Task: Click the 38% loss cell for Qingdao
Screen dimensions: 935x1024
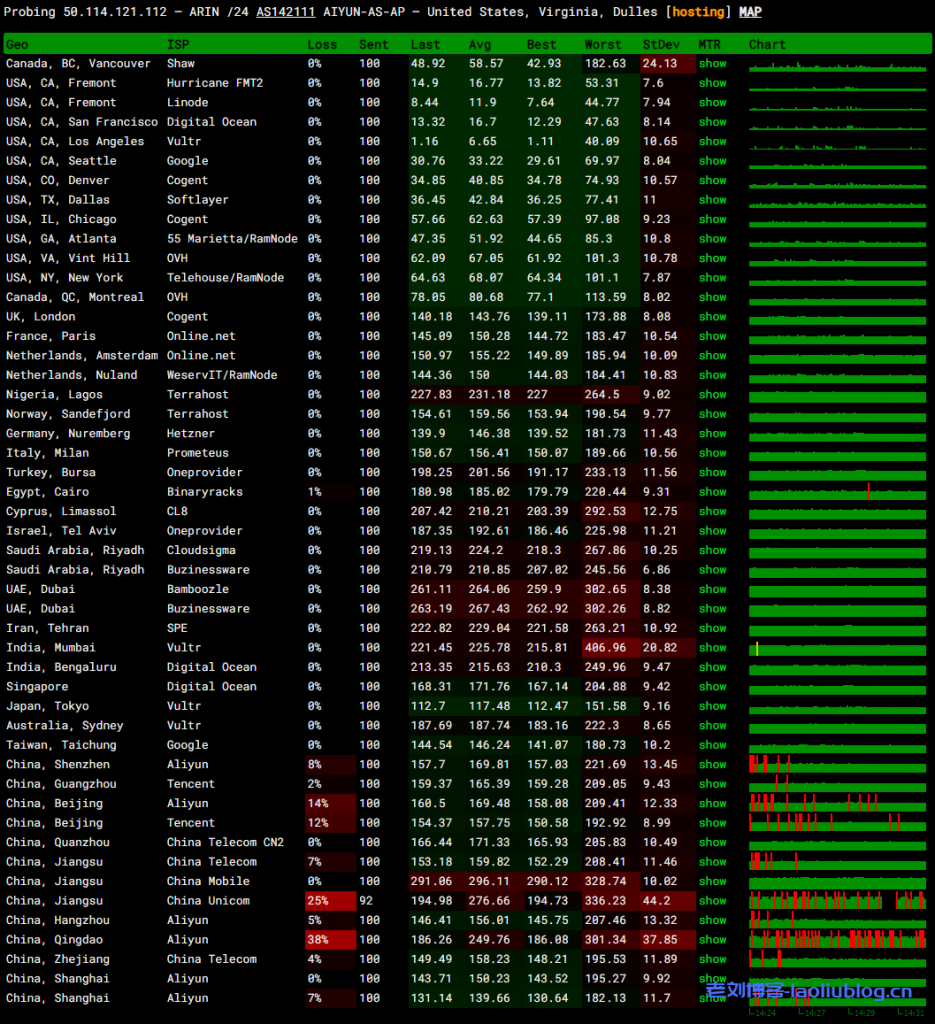Action: coord(318,940)
